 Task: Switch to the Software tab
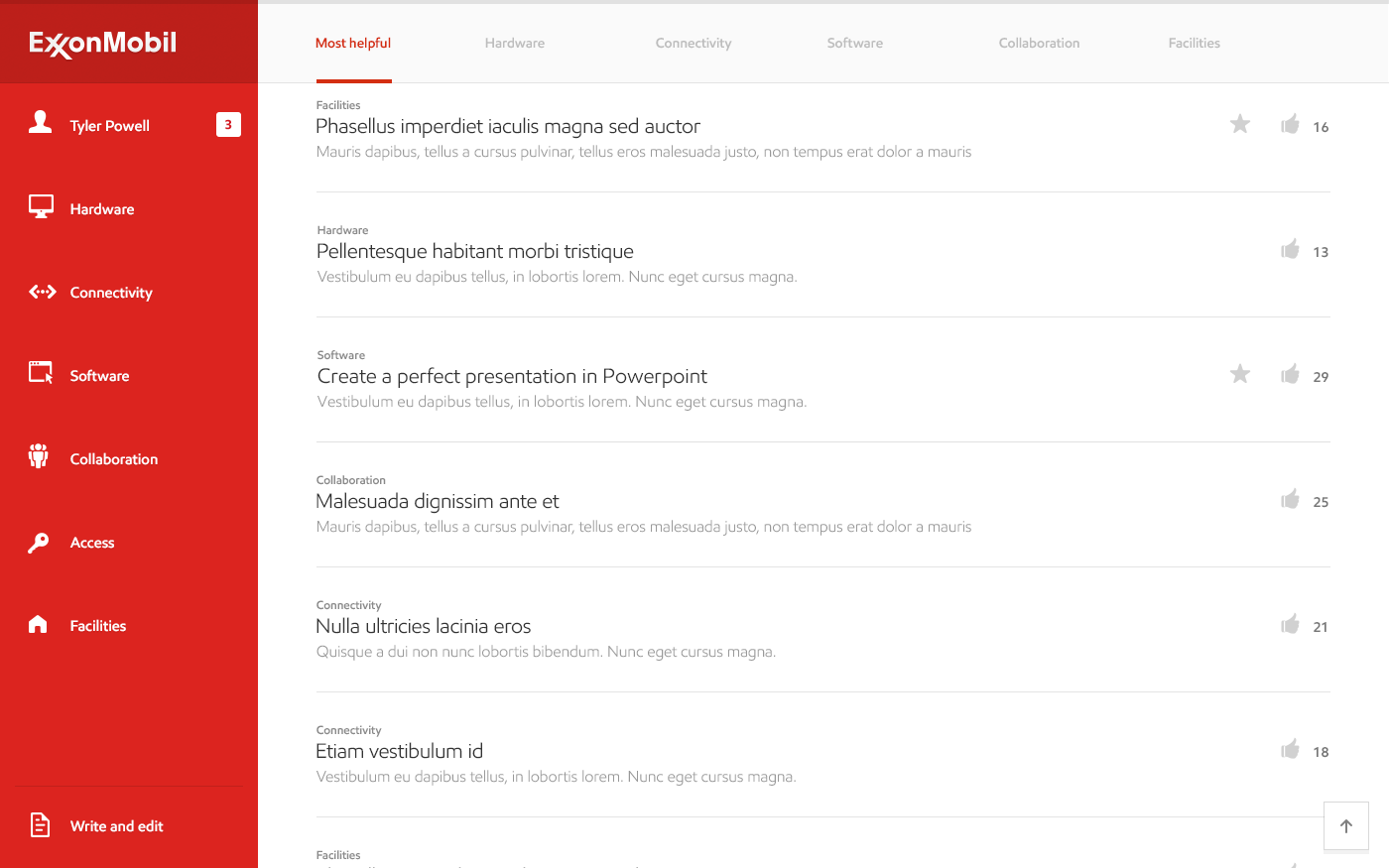[x=855, y=43]
